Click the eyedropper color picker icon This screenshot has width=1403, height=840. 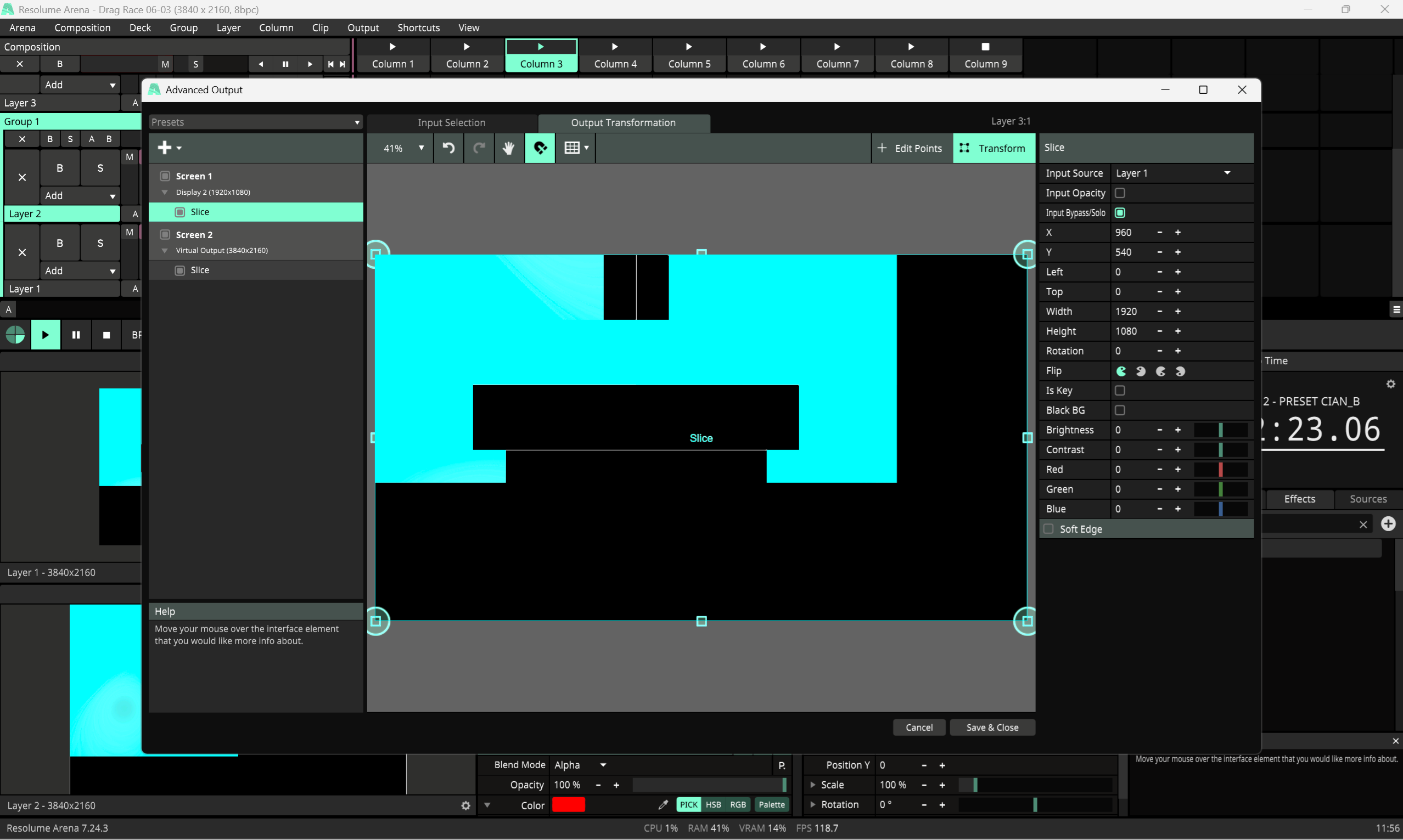coord(663,804)
